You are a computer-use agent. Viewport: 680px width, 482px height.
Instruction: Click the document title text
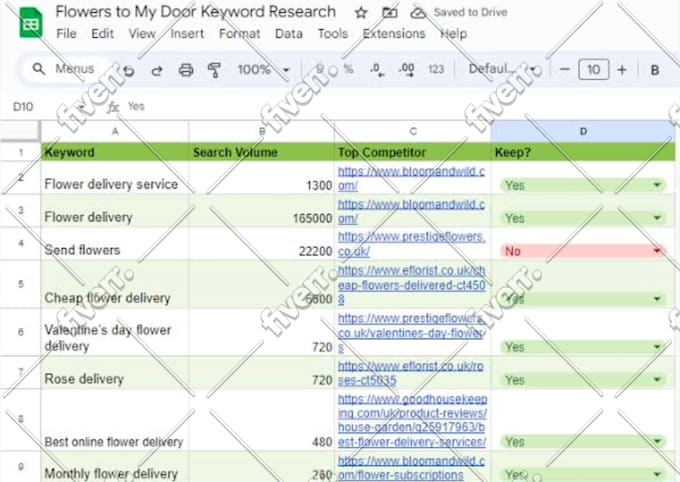coord(196,12)
